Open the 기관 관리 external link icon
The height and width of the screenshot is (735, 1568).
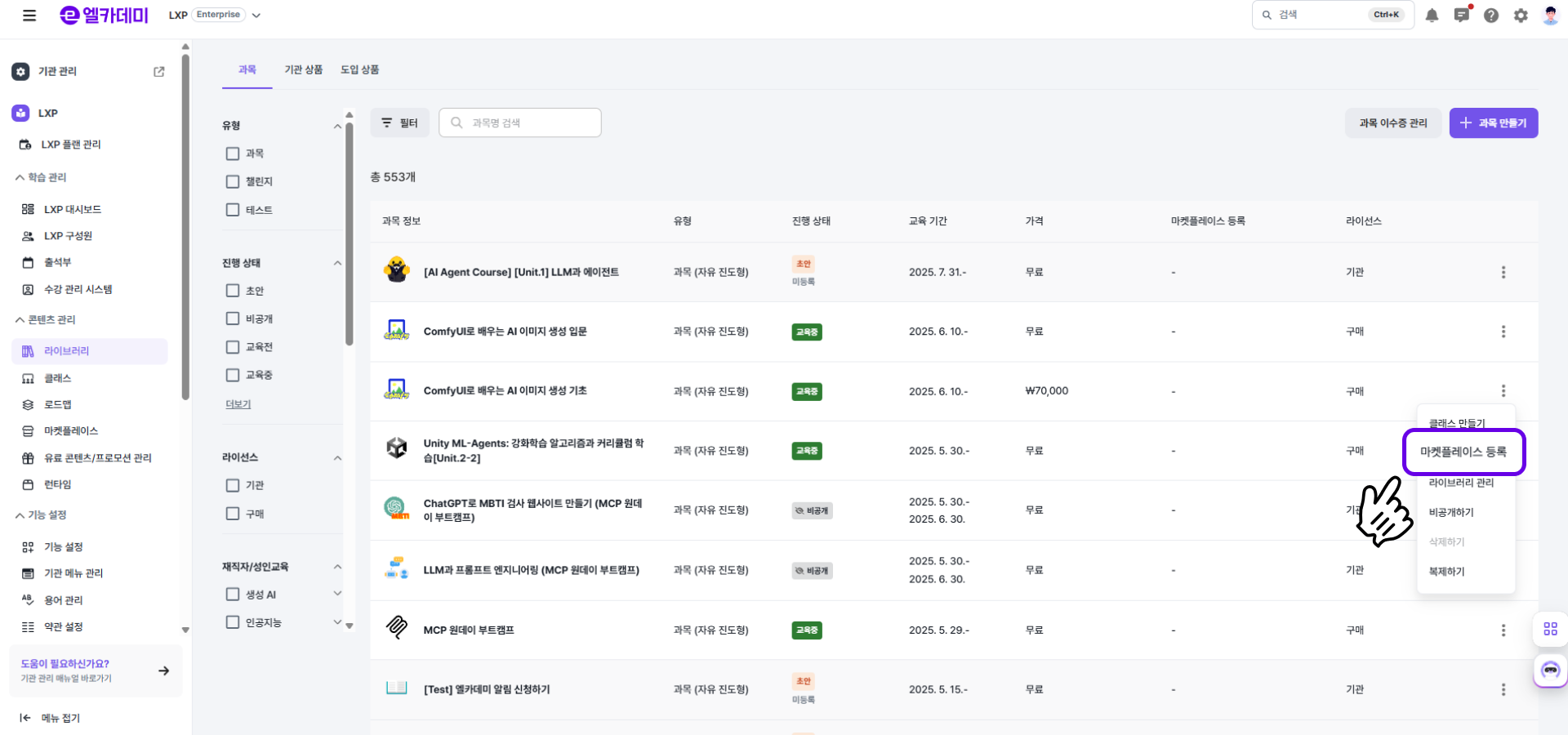[x=159, y=72]
